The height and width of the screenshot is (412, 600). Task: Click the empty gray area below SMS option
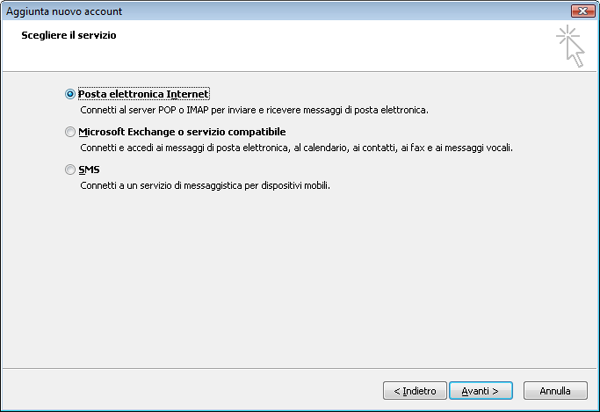(298, 279)
